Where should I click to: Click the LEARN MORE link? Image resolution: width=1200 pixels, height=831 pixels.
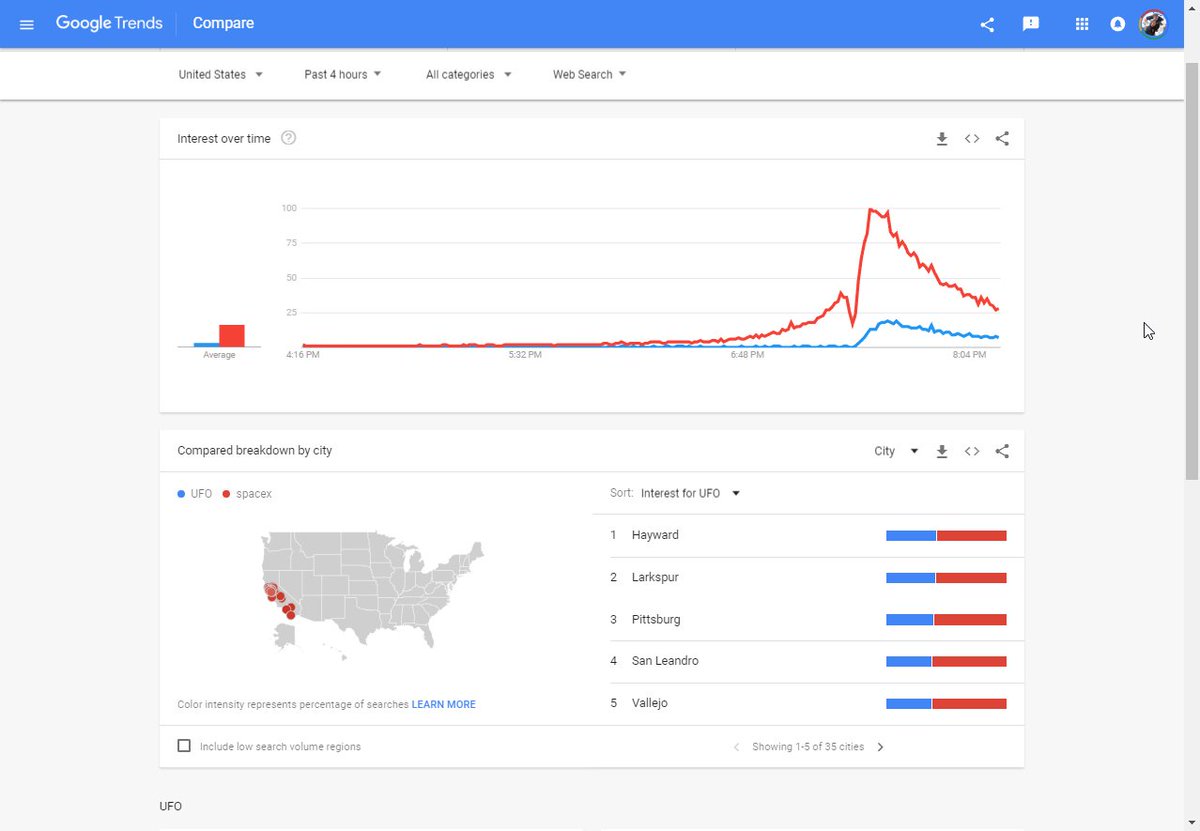click(x=444, y=704)
